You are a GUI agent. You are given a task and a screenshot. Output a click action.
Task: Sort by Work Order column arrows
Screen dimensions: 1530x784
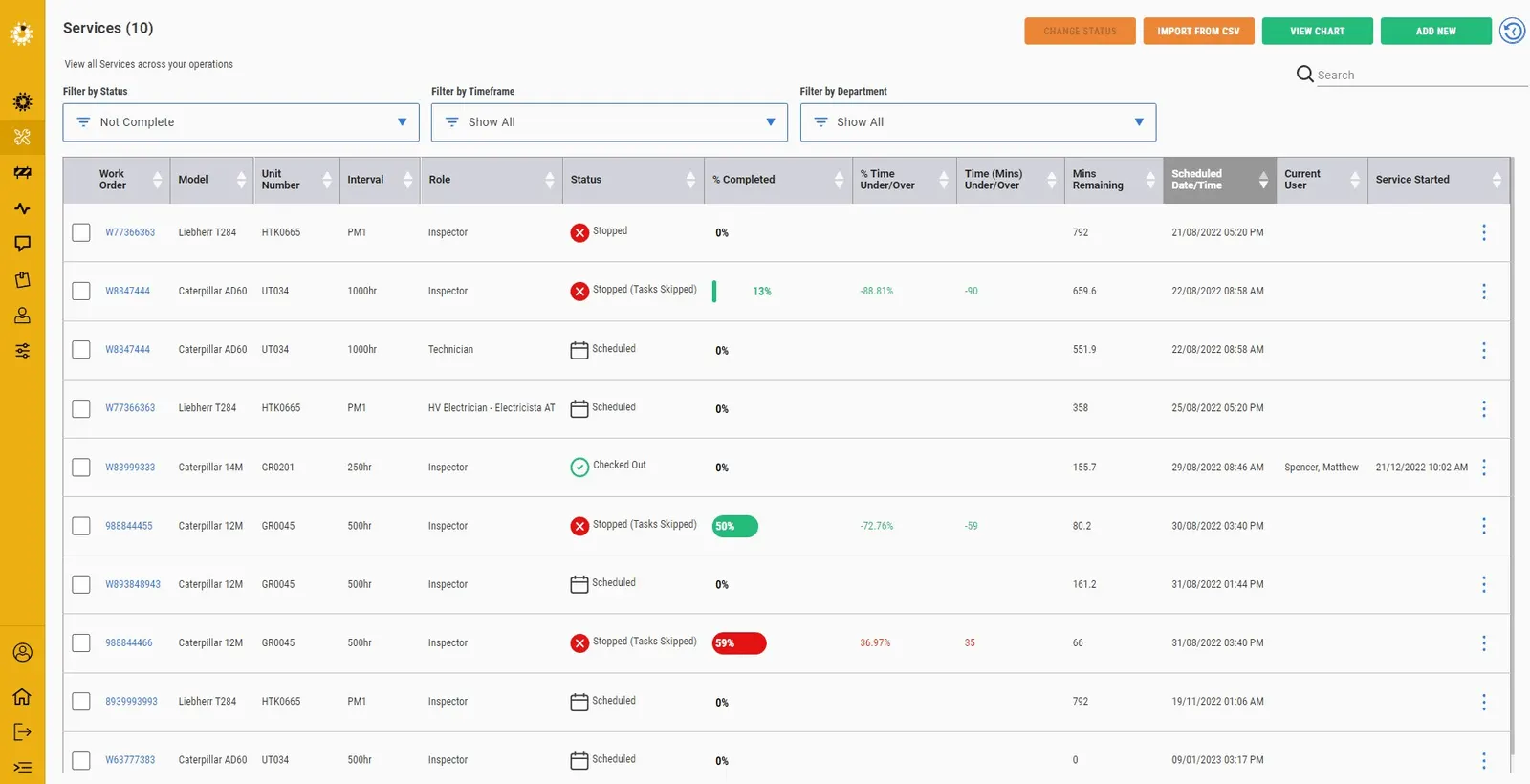[158, 180]
